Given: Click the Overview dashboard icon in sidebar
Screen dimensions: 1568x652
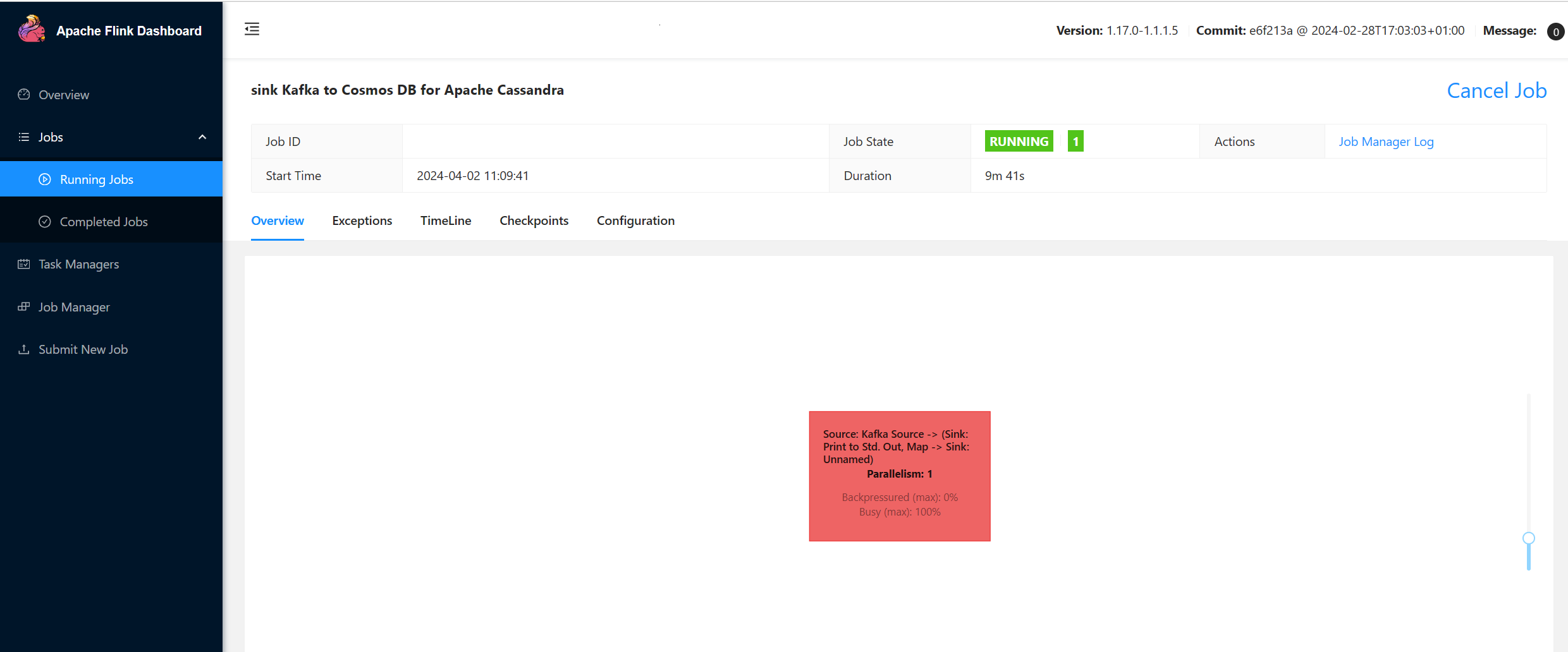Looking at the screenshot, I should point(24,95).
